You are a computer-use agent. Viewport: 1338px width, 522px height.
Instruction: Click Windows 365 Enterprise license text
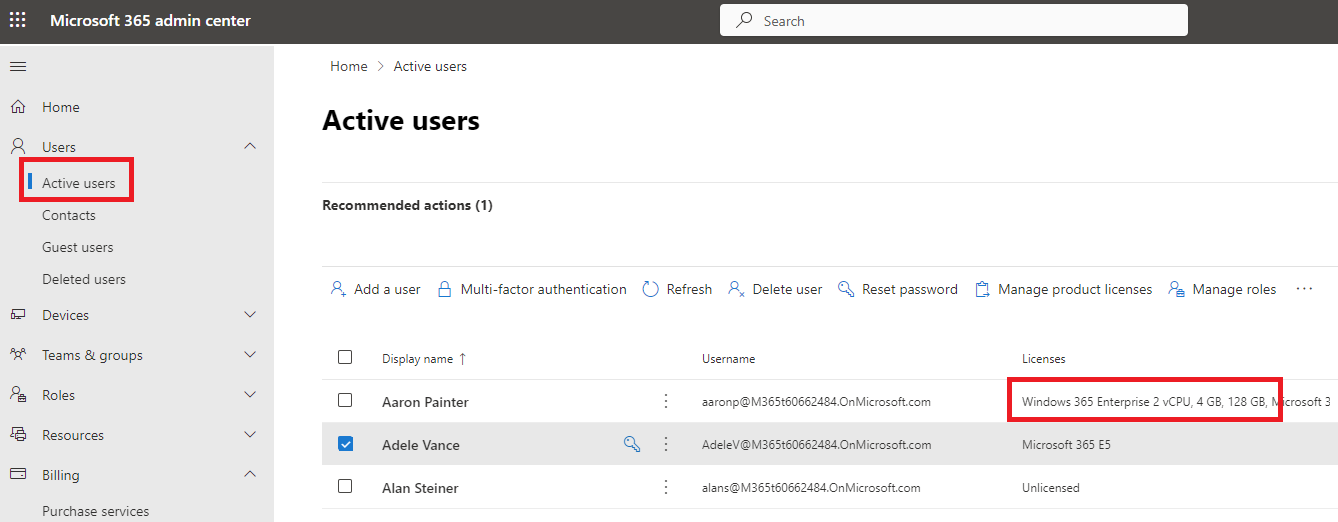1145,402
